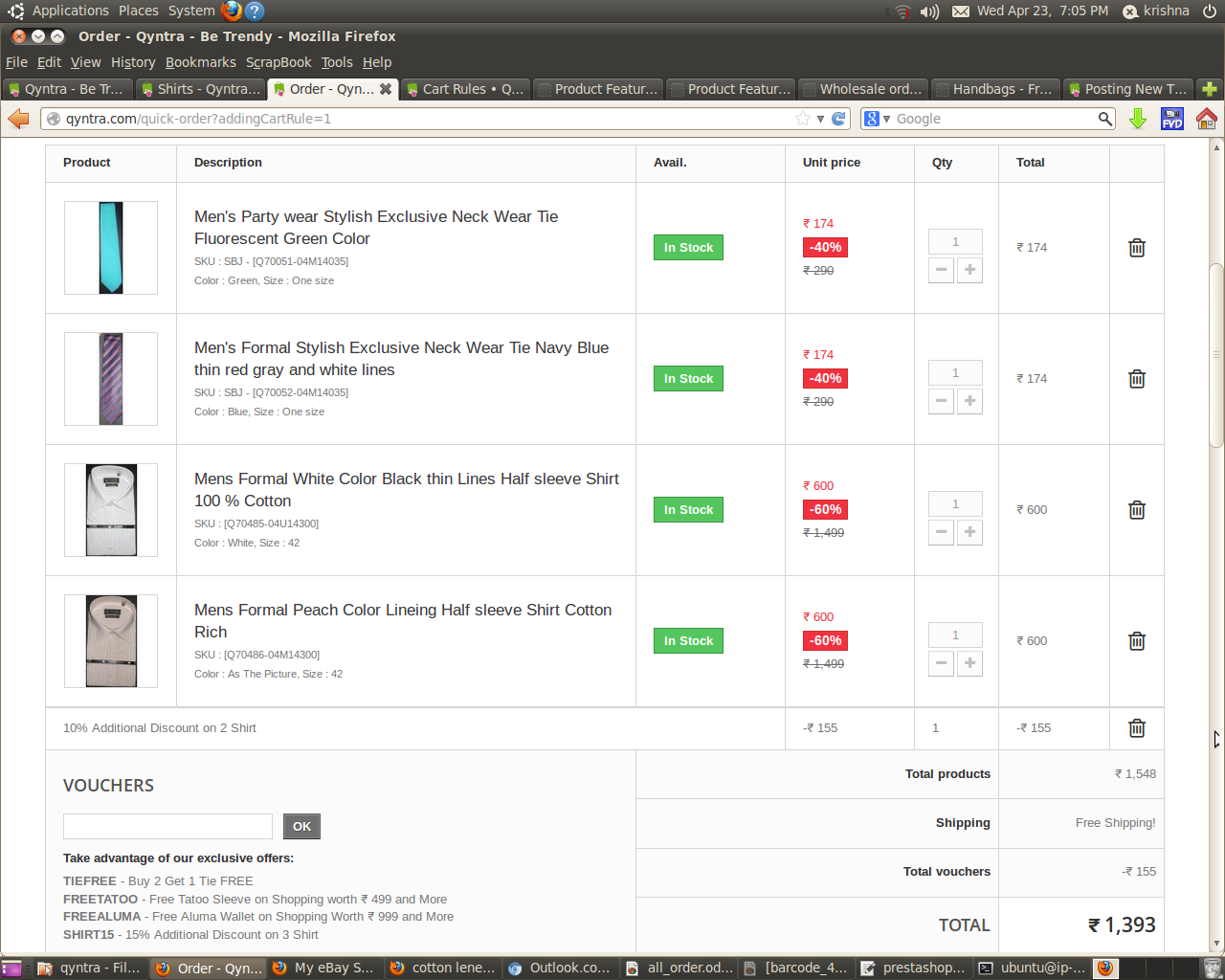Reload the page using the refresh icon
Viewport: 1225px width, 980px height.
click(x=838, y=119)
